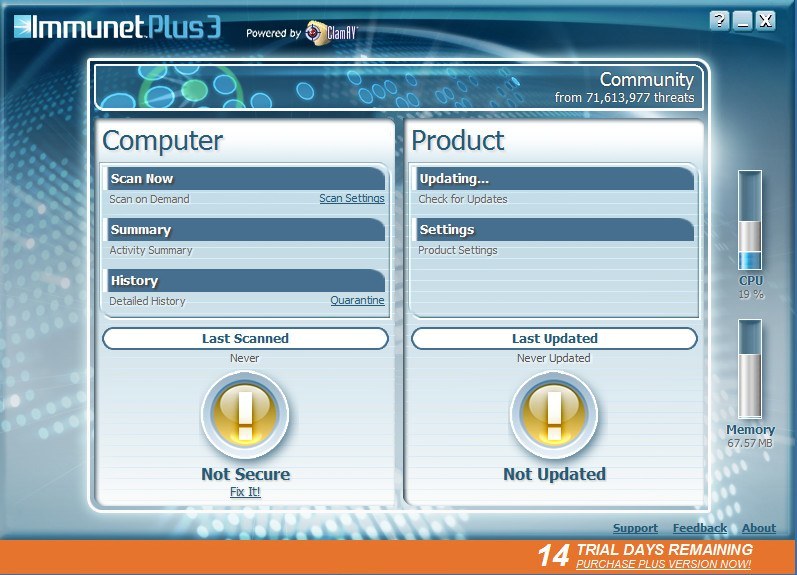Click the Last Scanned label
797x575 pixels.
[x=245, y=339]
